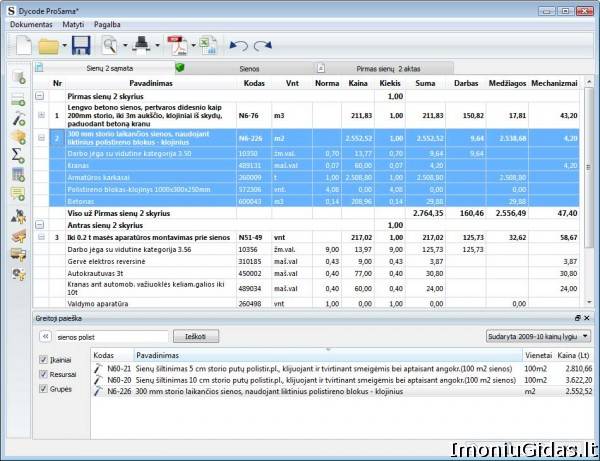
Task: Click the redo arrow
Action: pyautogui.click(x=262, y=46)
